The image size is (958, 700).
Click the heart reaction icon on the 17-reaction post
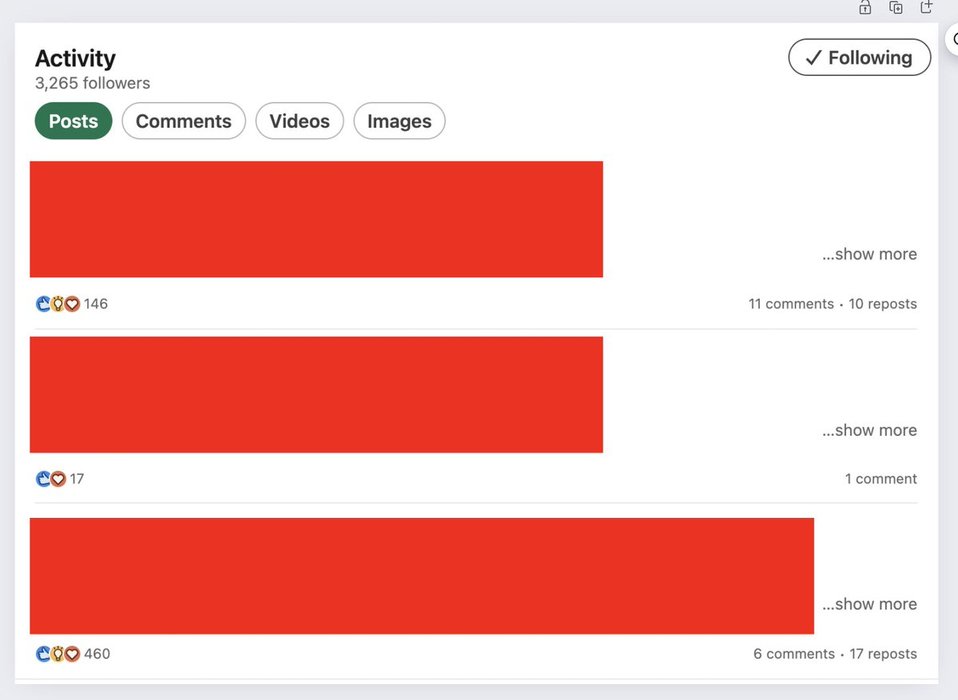click(58, 479)
